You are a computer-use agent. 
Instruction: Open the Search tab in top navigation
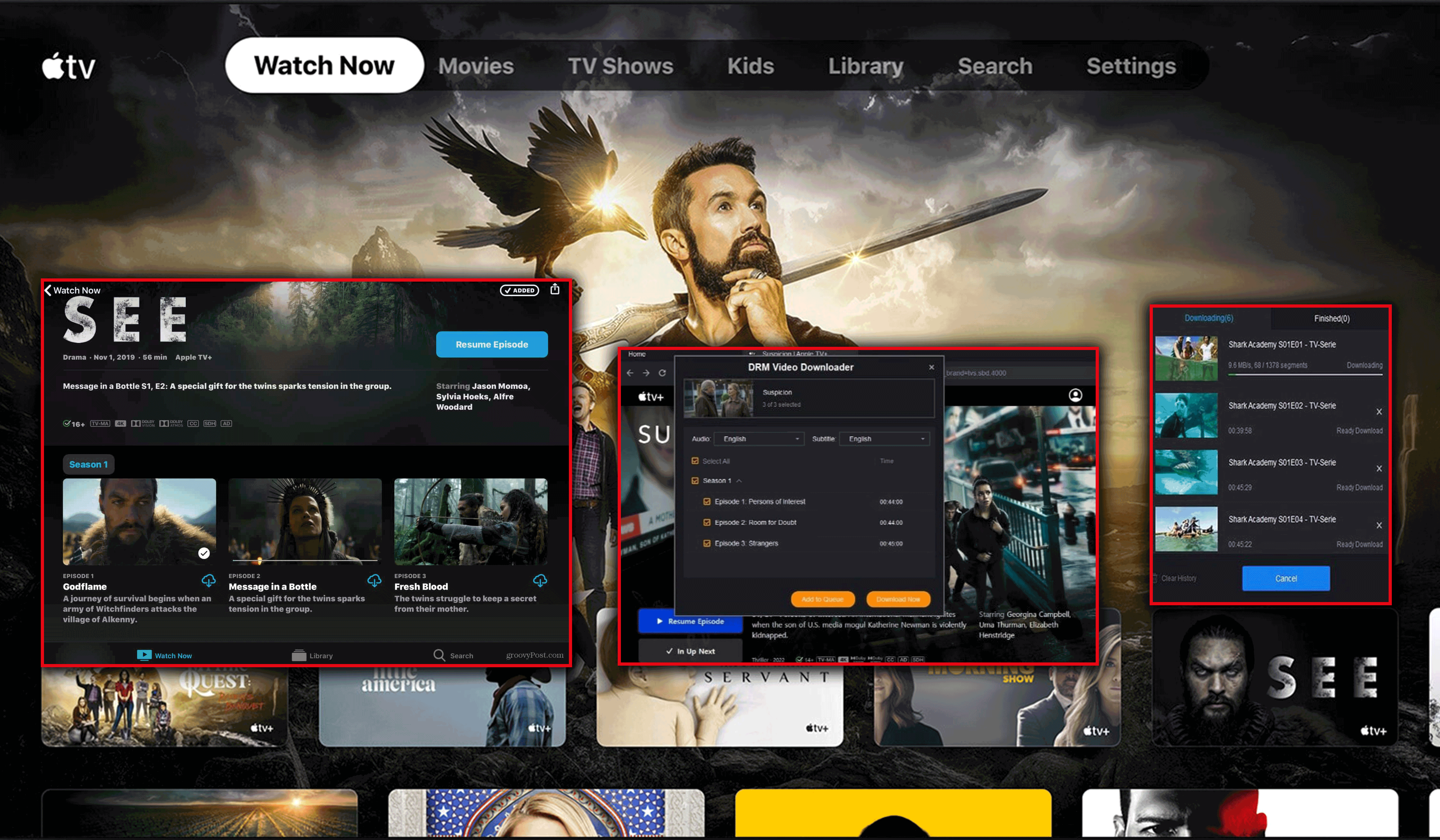click(995, 66)
